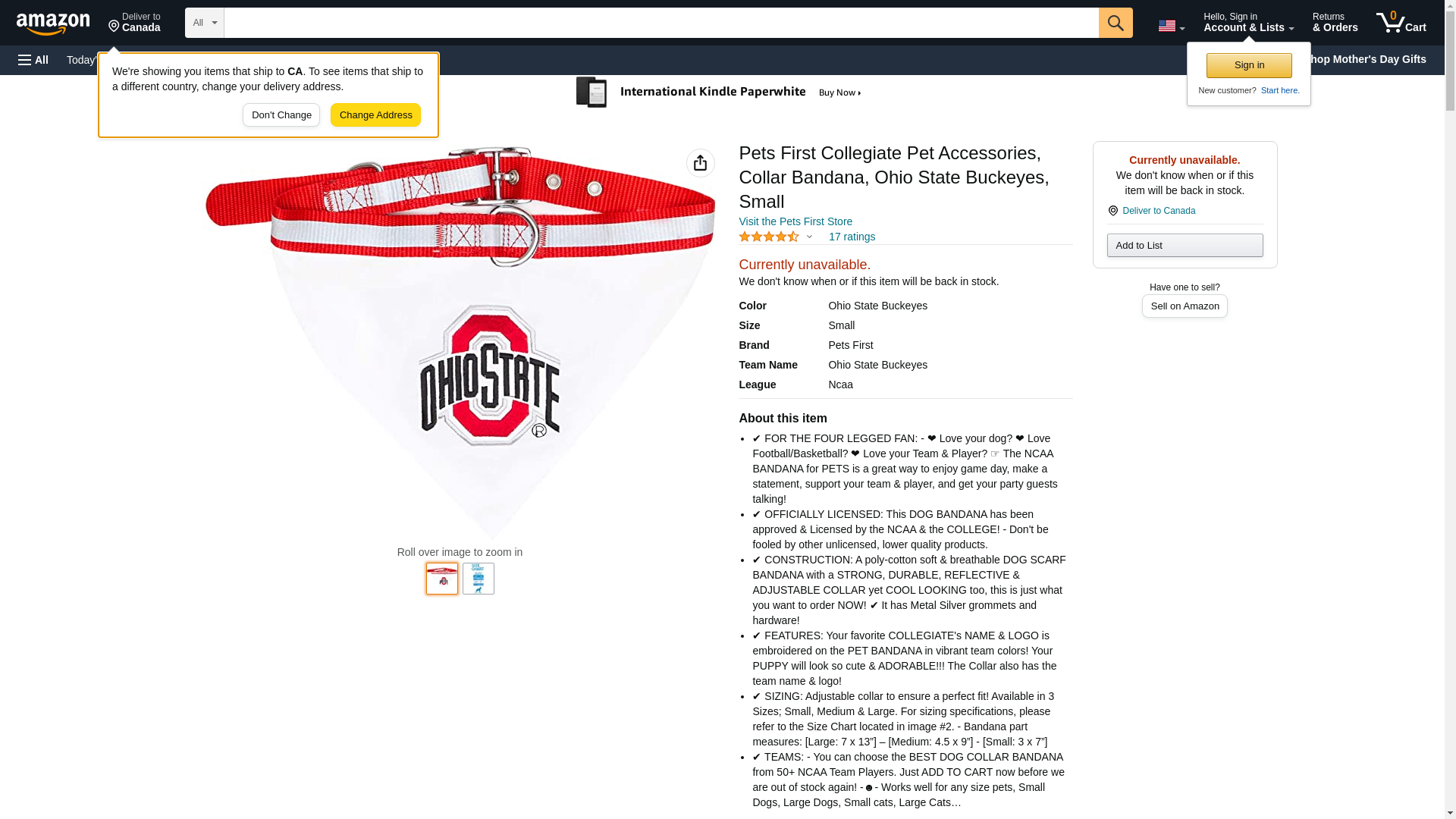
Task: Click the search magnifier button
Action: click(1116, 23)
